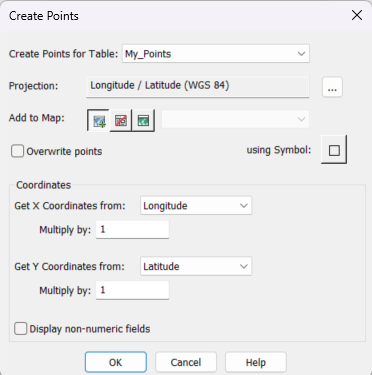Screen dimensions: 372x375
Task: Click the 'using Symbol:' label
Action: 279,150
